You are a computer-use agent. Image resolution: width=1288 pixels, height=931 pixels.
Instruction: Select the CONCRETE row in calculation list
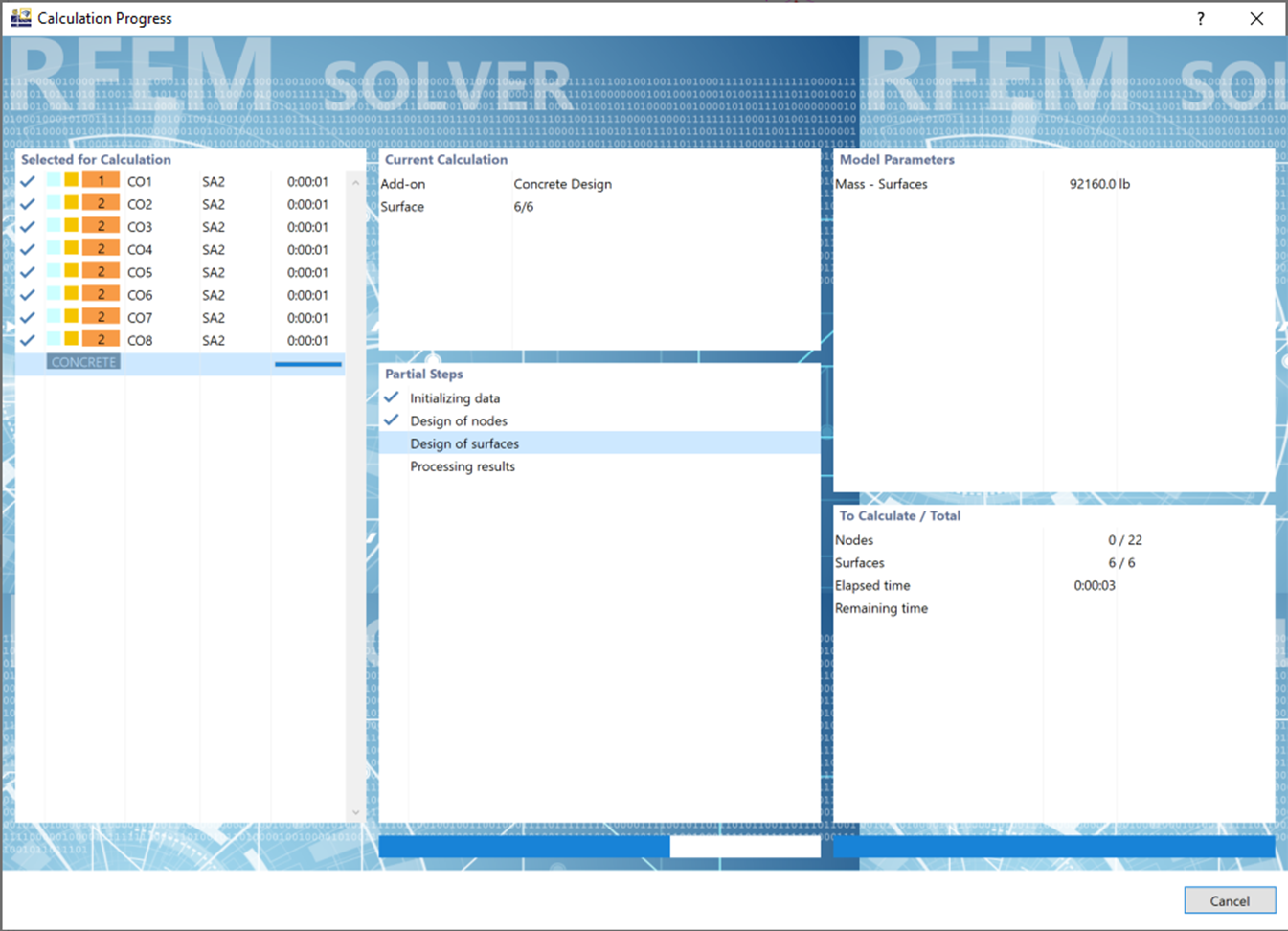[x=180, y=363]
